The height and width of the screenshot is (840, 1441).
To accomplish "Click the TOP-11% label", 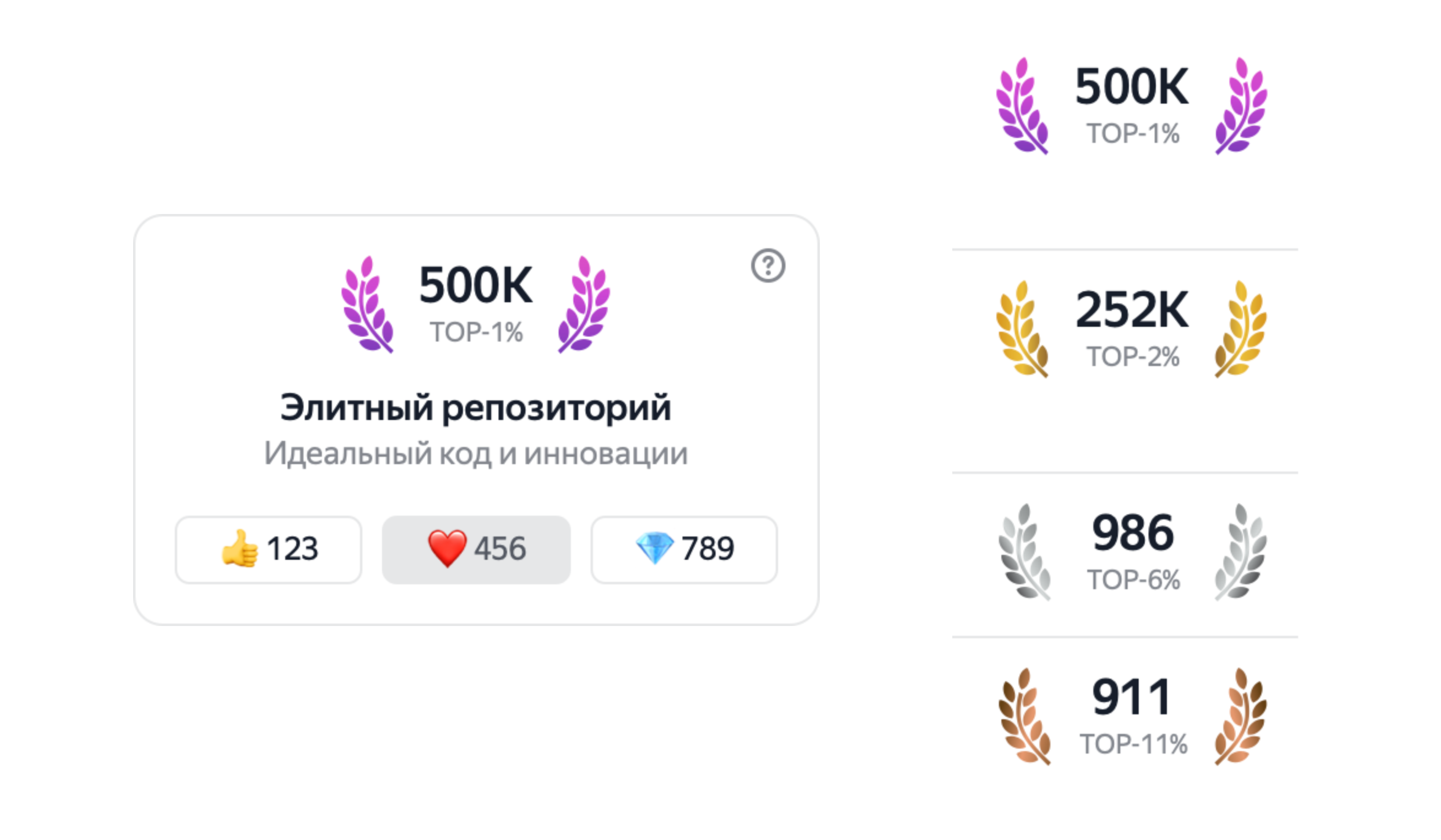I will 1133,744.
